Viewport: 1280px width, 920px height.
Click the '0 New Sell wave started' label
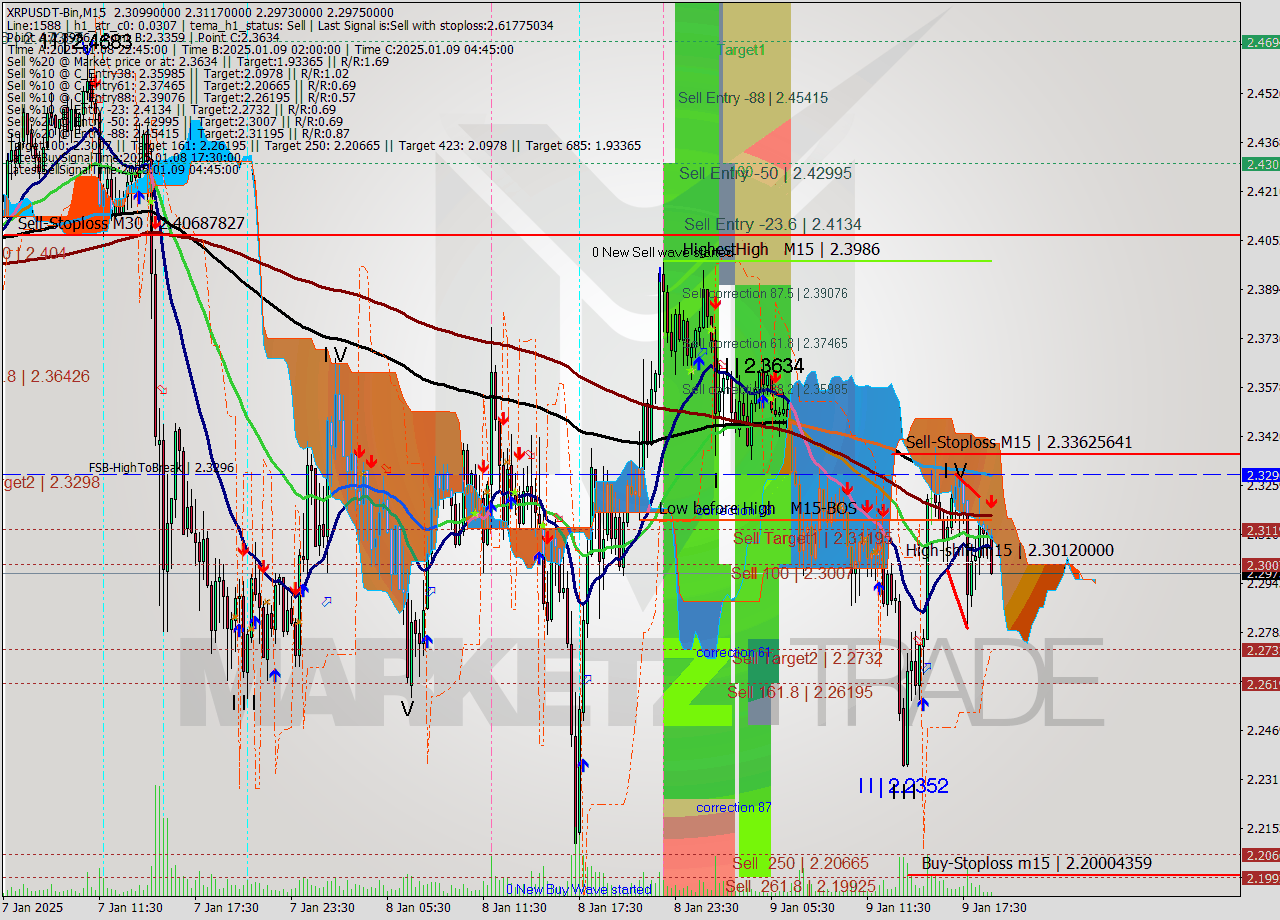pos(664,252)
